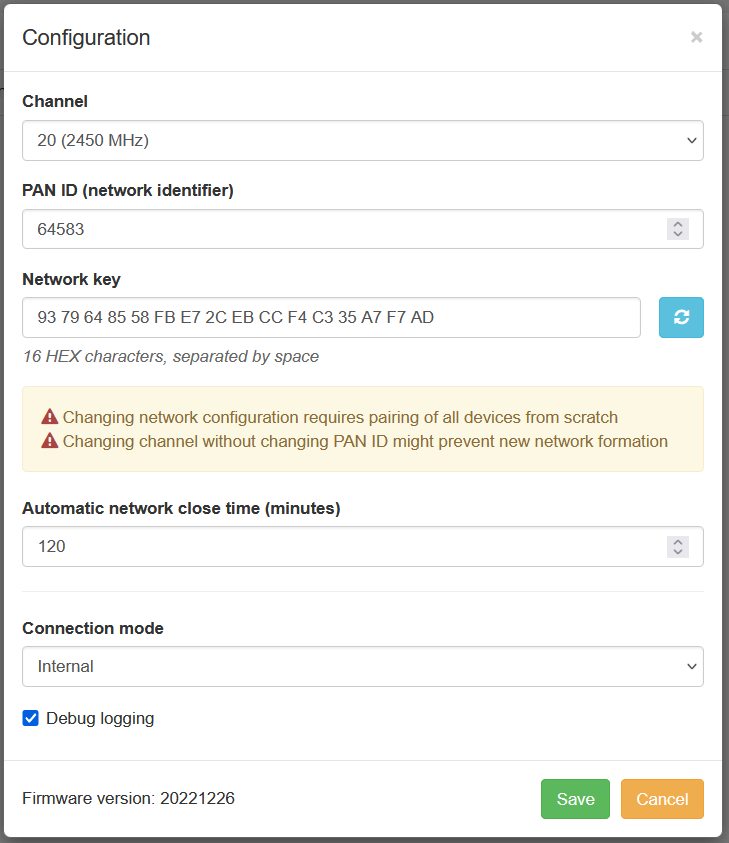The height and width of the screenshot is (843, 729).
Task: Click the Debug logging label
Action: [100, 718]
